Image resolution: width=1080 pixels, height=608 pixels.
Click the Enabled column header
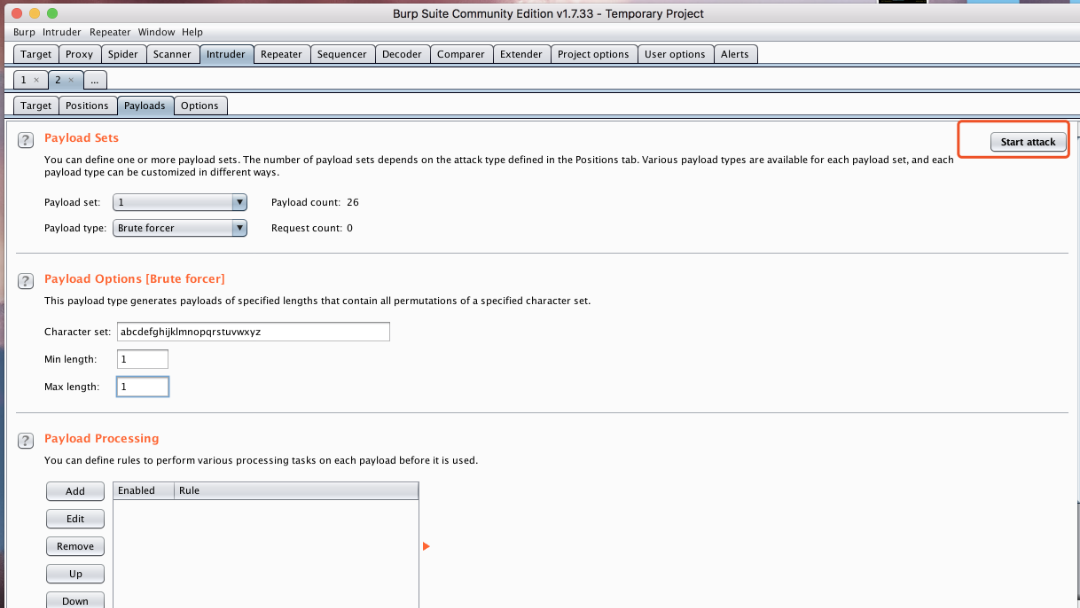(144, 490)
